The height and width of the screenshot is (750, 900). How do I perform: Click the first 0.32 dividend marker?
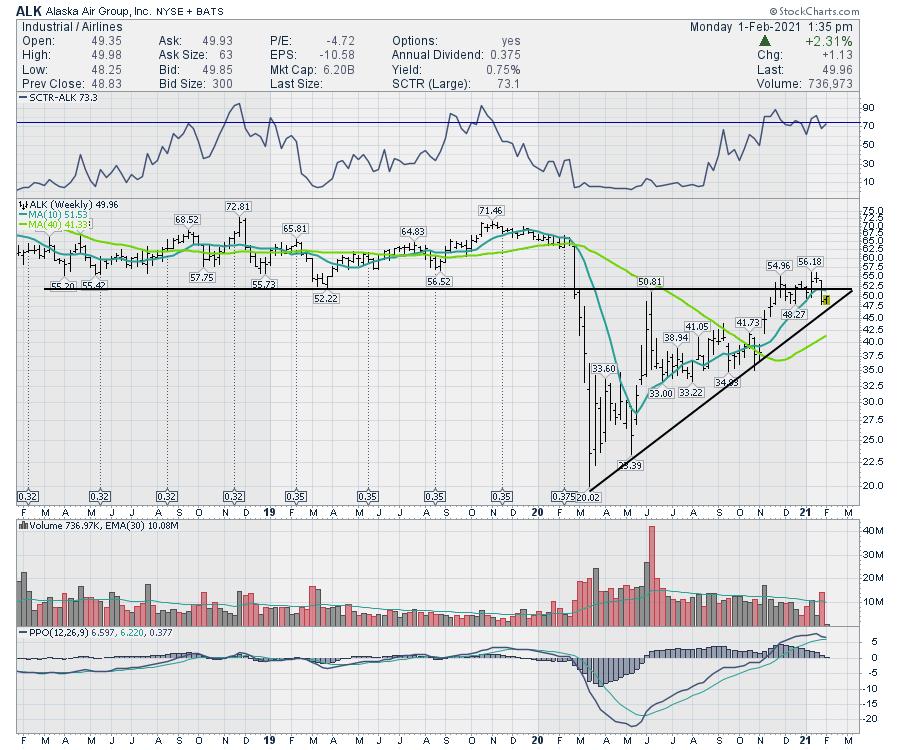click(29, 496)
